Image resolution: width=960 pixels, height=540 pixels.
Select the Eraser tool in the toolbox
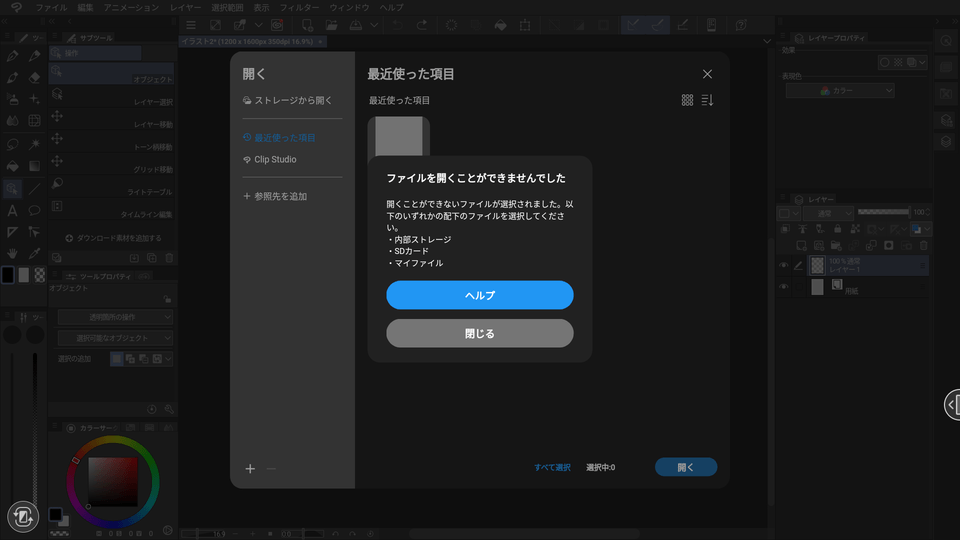point(34,78)
